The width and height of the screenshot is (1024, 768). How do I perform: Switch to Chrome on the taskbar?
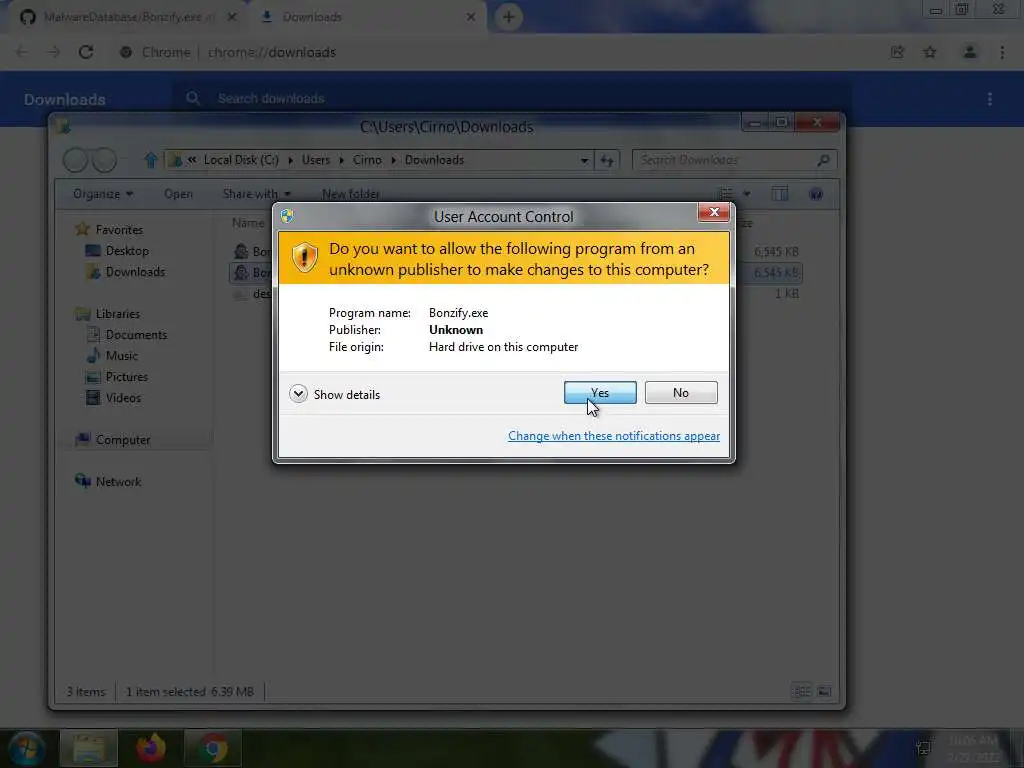coord(212,748)
